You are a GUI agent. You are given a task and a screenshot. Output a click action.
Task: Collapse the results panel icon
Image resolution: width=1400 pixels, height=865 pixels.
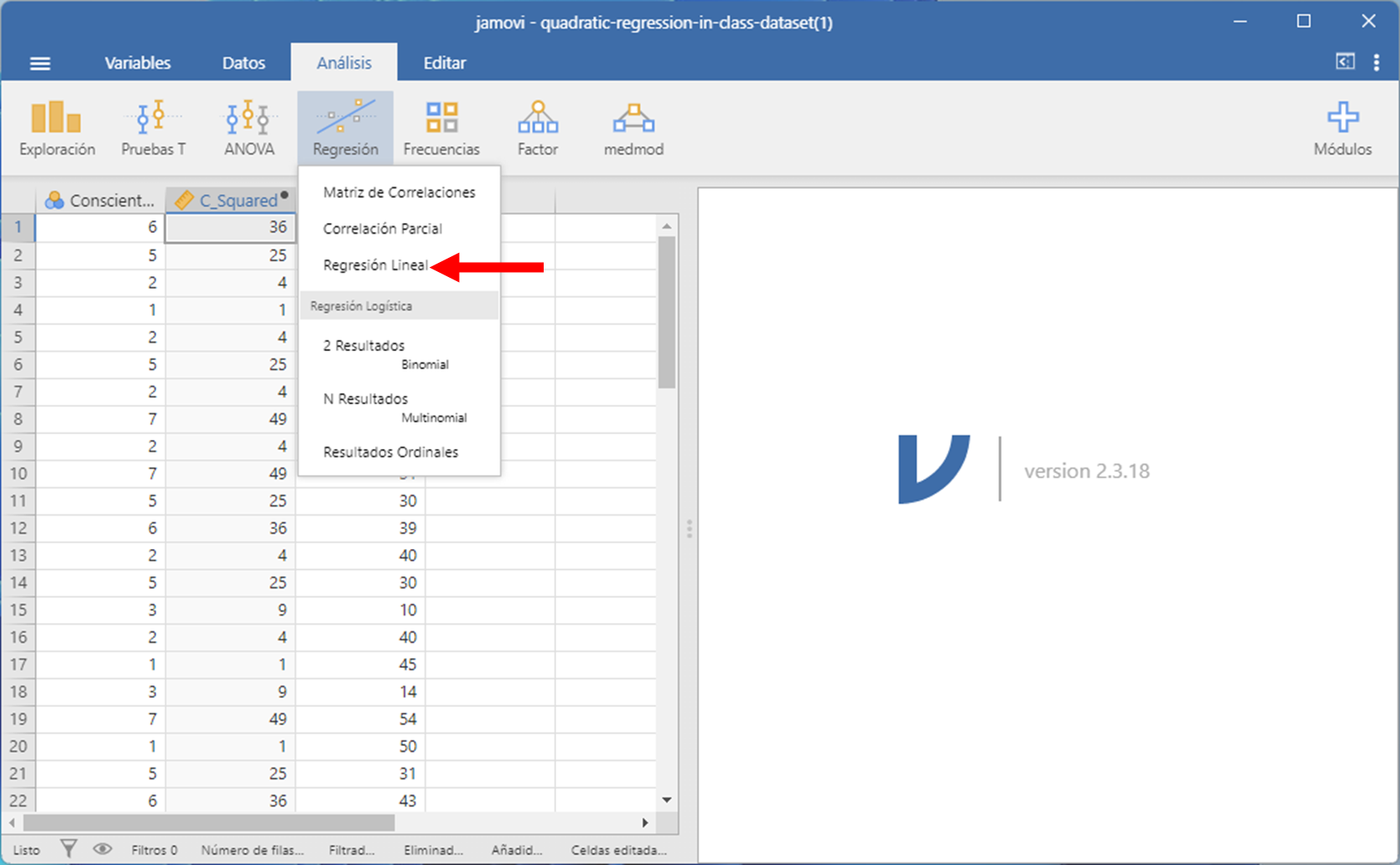[x=1344, y=62]
